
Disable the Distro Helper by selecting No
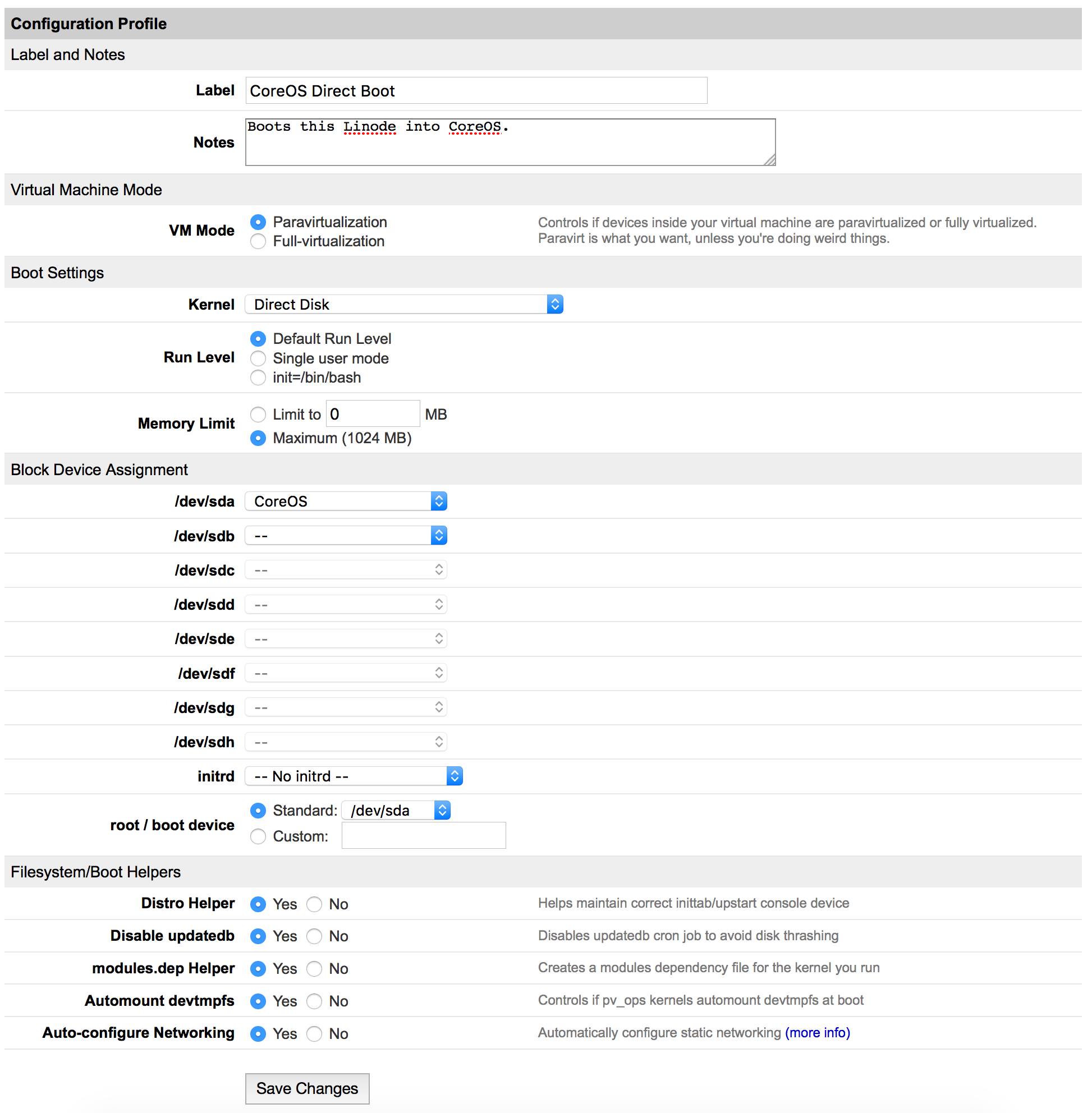314,904
